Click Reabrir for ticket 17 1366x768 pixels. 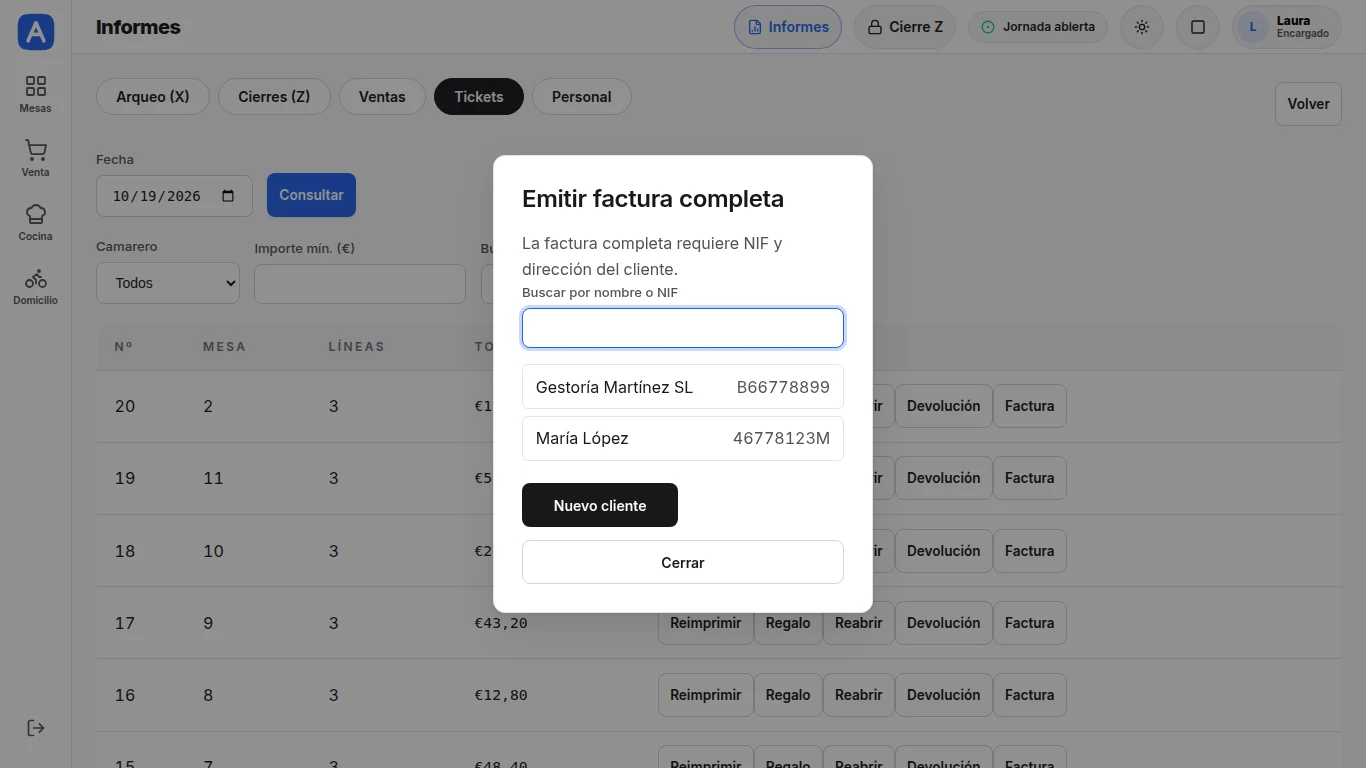coord(859,623)
